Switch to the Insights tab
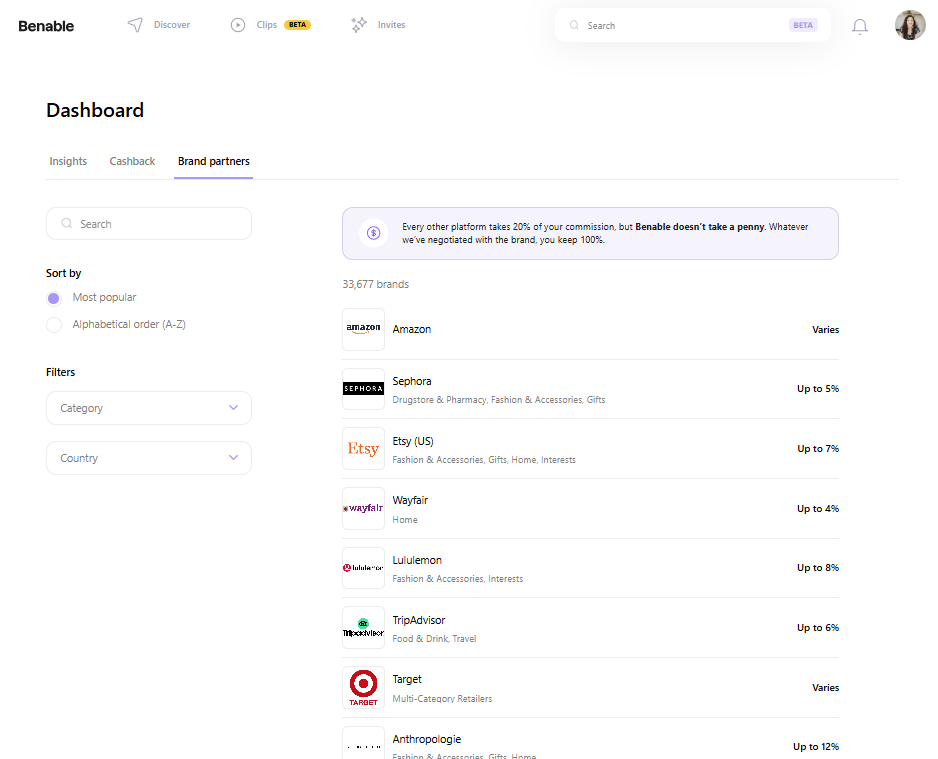 pos(68,161)
